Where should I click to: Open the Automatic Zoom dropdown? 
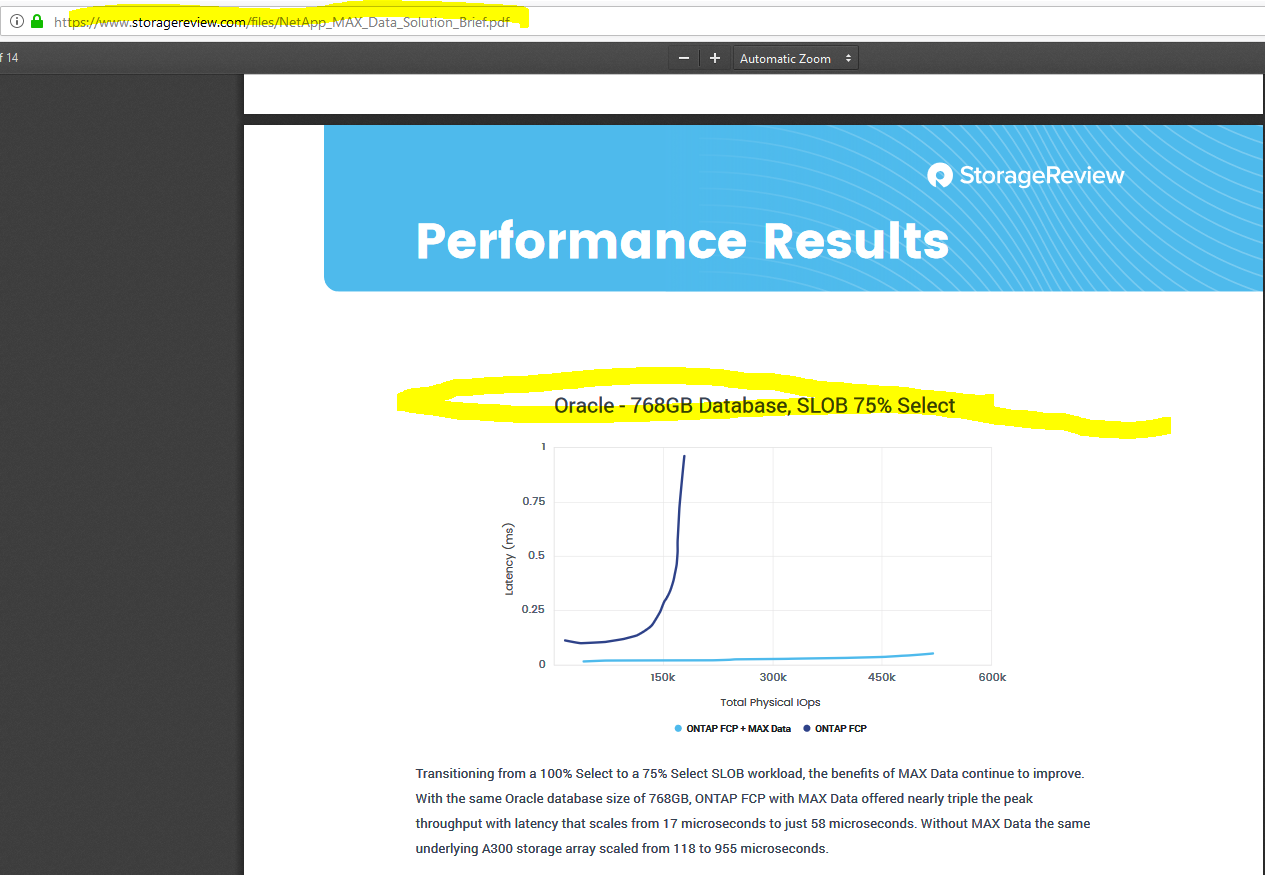click(795, 59)
